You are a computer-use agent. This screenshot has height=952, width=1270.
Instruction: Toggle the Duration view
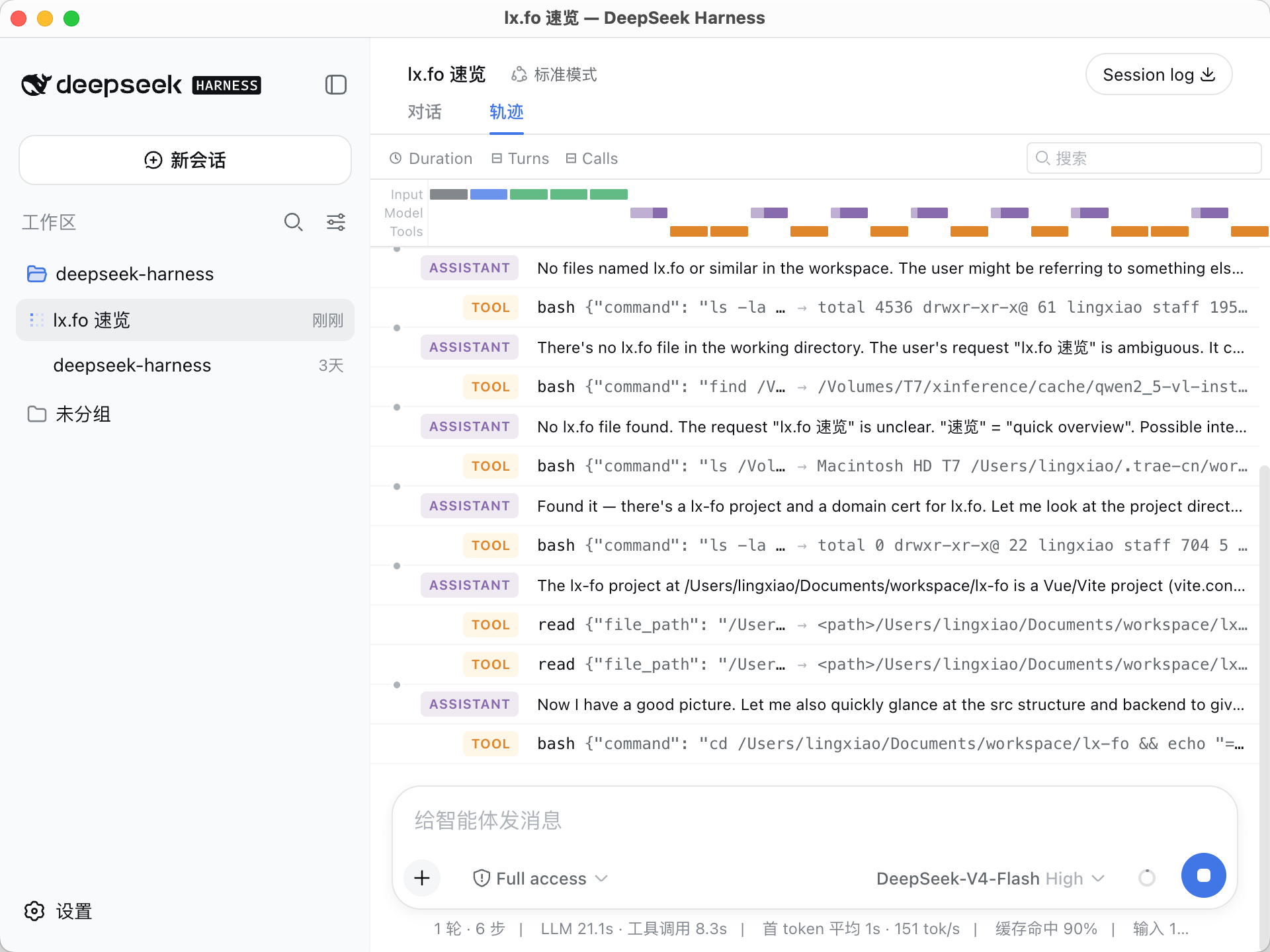pos(431,158)
